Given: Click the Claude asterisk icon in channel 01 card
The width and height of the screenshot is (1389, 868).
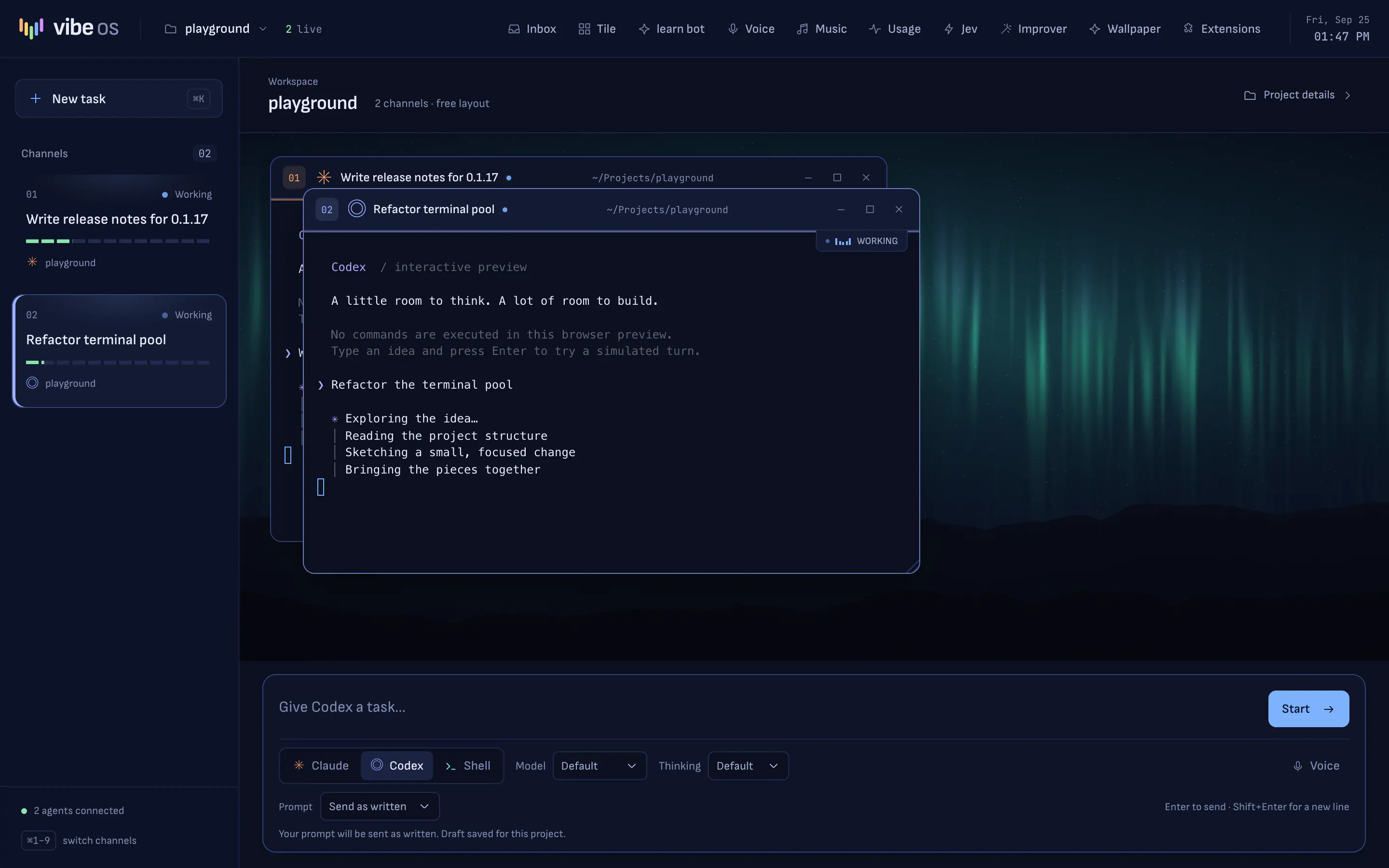Looking at the screenshot, I should 32,262.
